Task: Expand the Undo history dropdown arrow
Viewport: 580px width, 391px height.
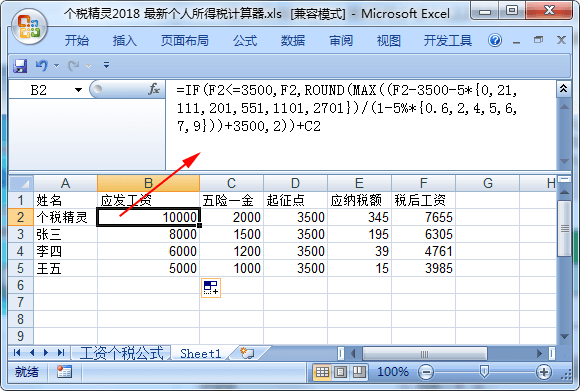Action: coord(57,66)
